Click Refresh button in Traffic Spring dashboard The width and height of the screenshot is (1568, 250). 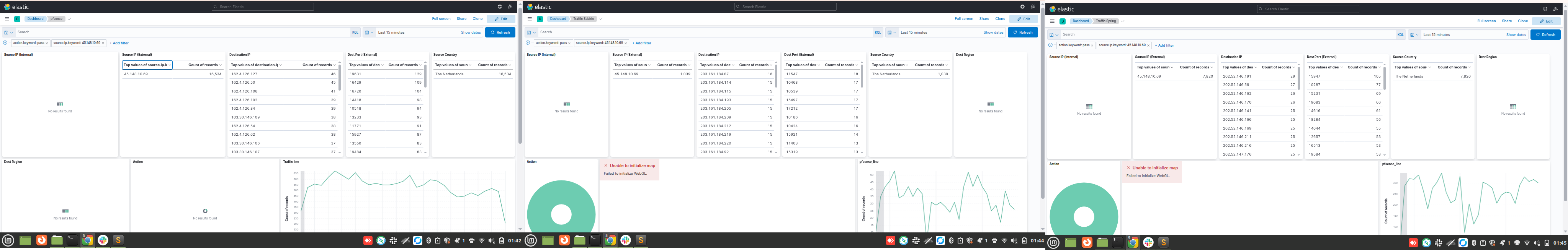point(1545,35)
